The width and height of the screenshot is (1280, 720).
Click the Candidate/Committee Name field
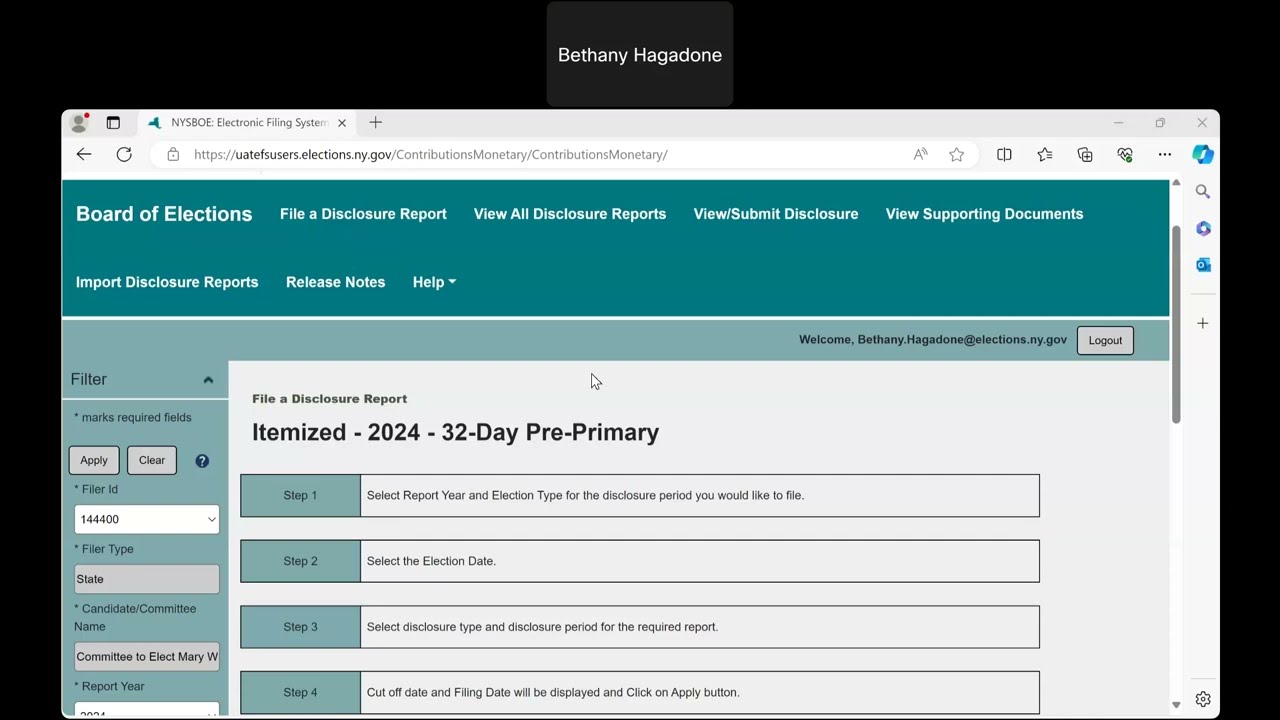pos(147,657)
